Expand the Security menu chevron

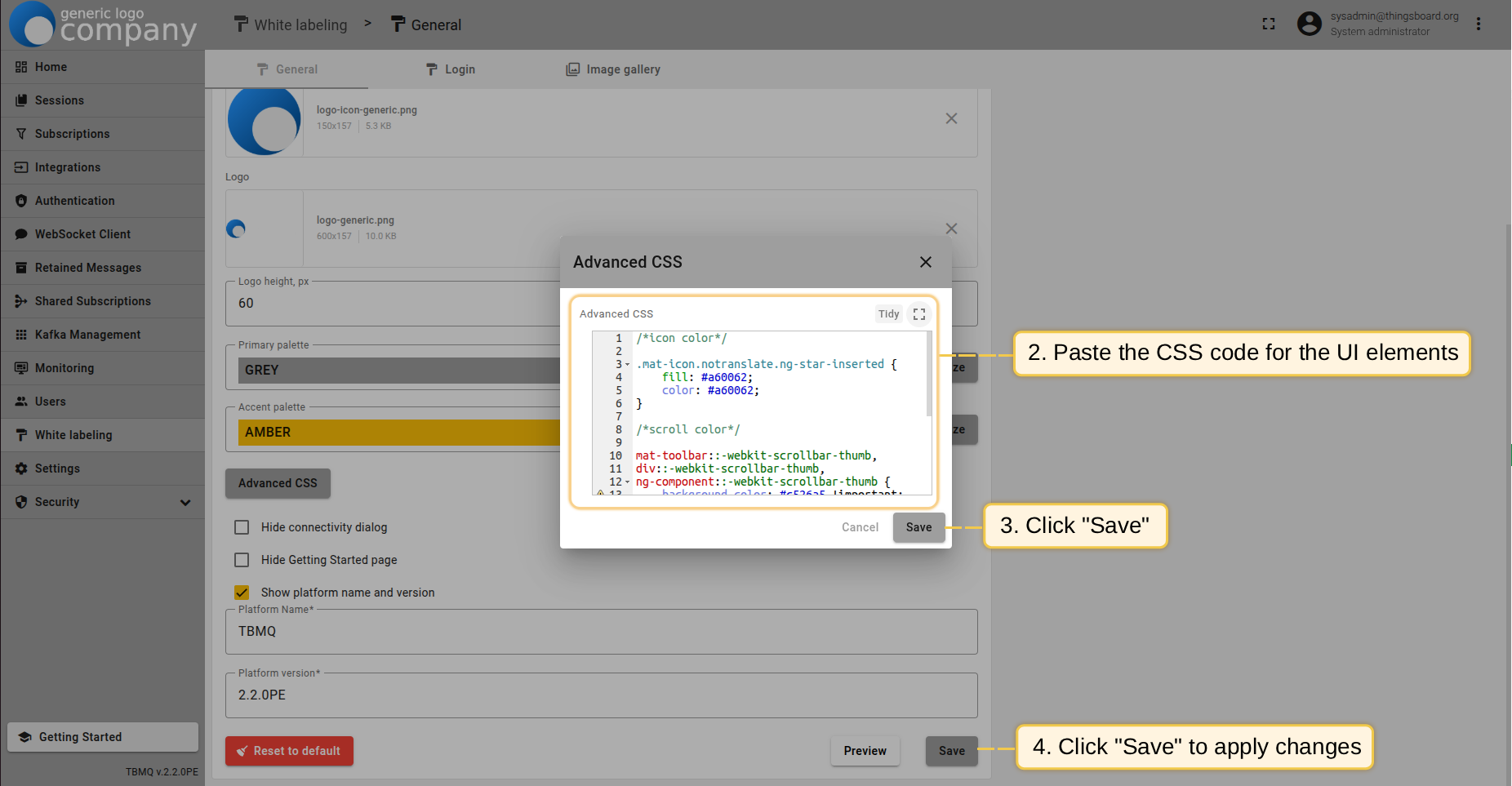pos(185,503)
